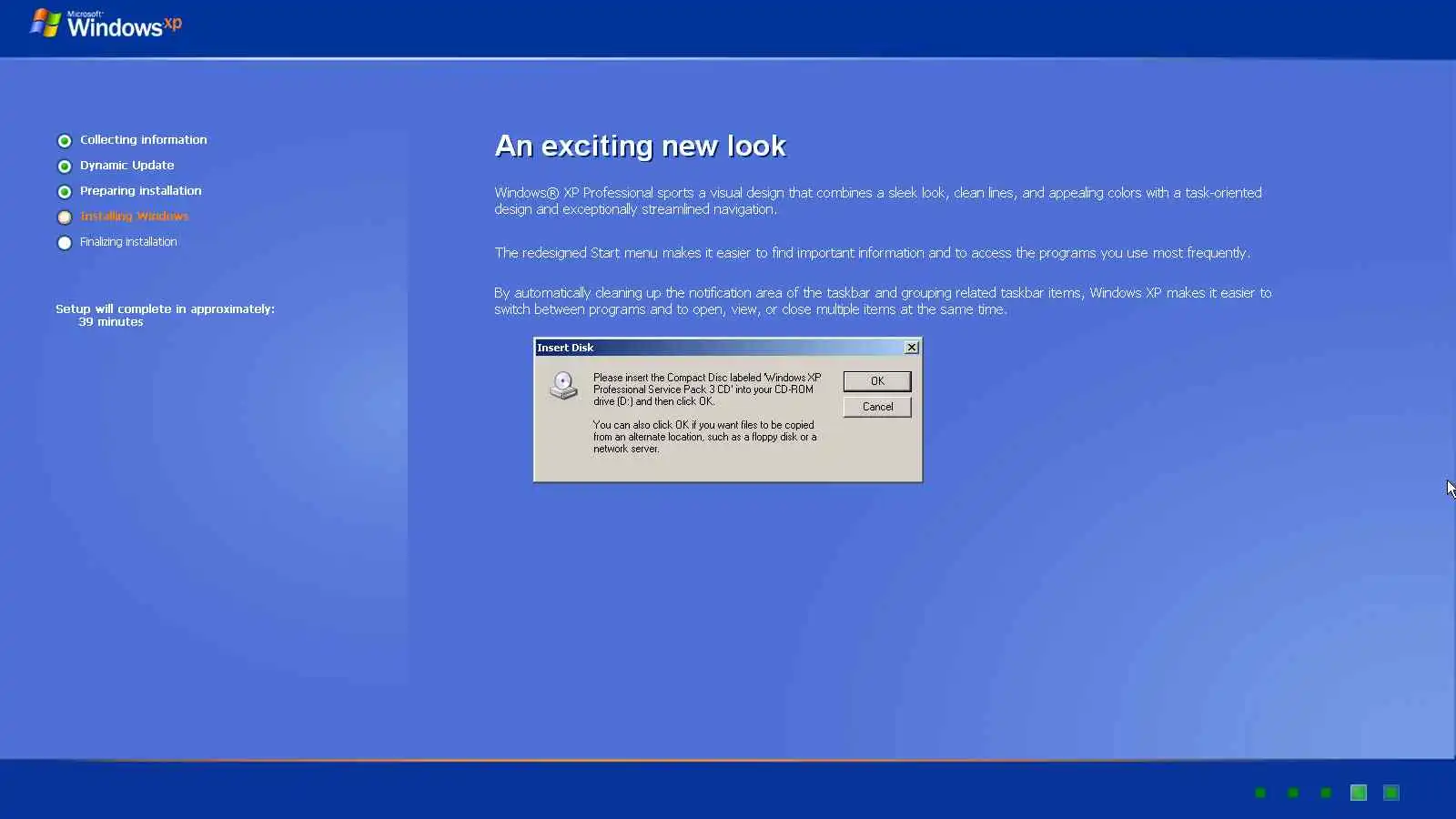Click the CD drive icon in the dialog
Viewport: 1456px width, 819px height.
coord(563,386)
